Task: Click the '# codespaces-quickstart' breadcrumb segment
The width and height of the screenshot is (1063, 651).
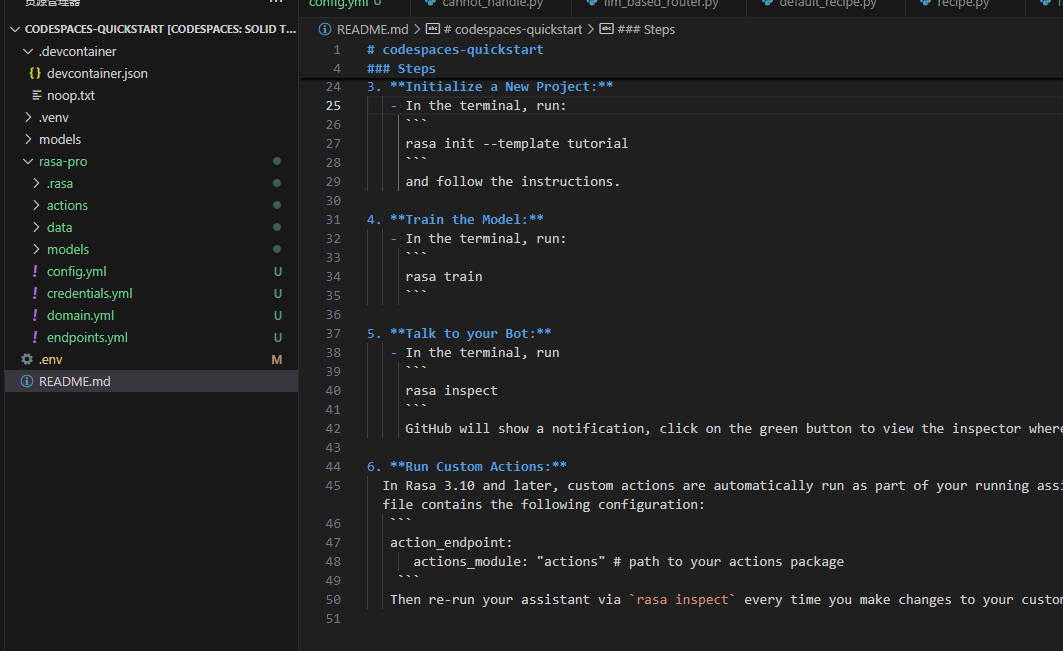Action: pos(513,29)
